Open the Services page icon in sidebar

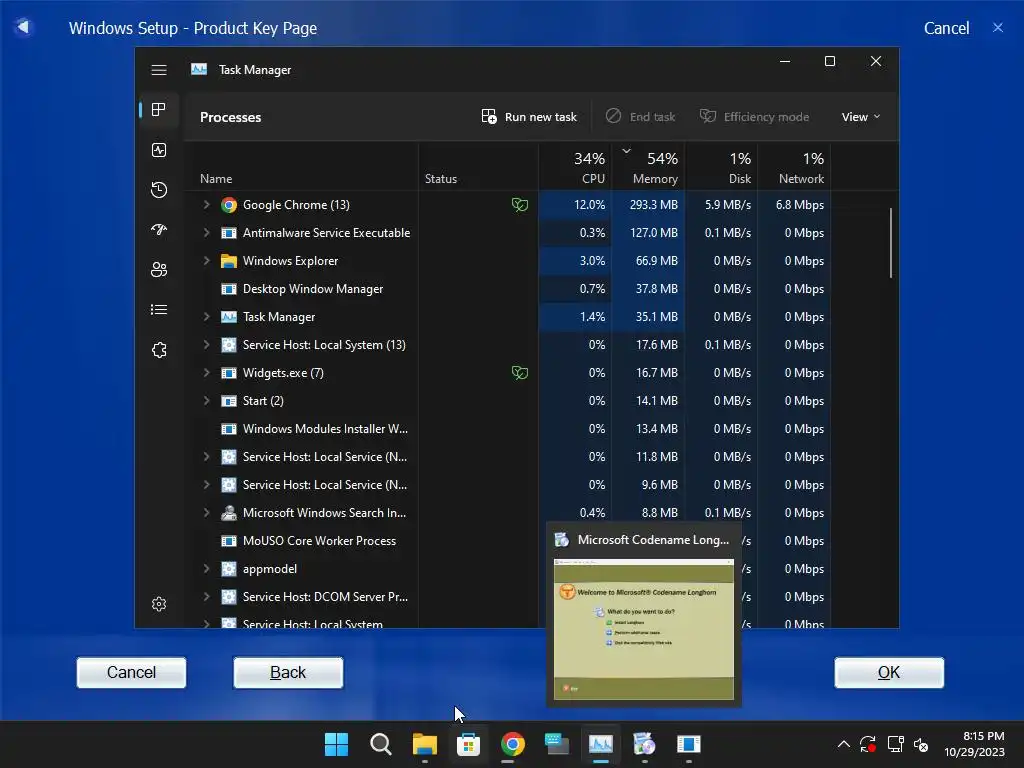tap(159, 350)
